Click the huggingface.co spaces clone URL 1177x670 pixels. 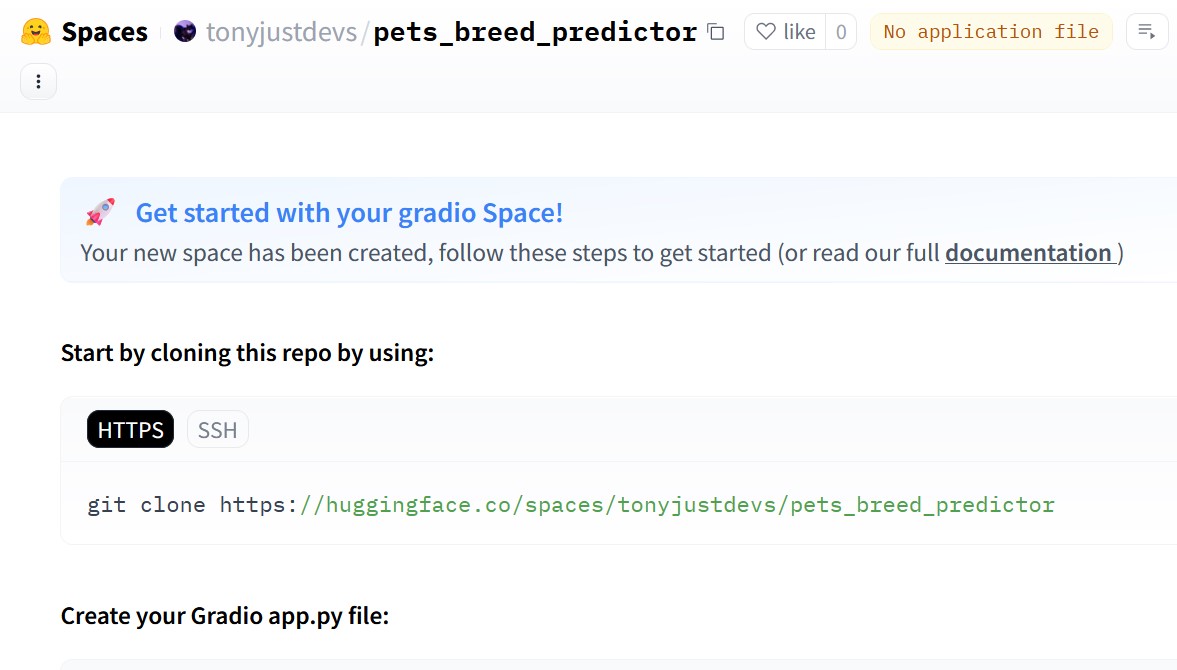677,504
